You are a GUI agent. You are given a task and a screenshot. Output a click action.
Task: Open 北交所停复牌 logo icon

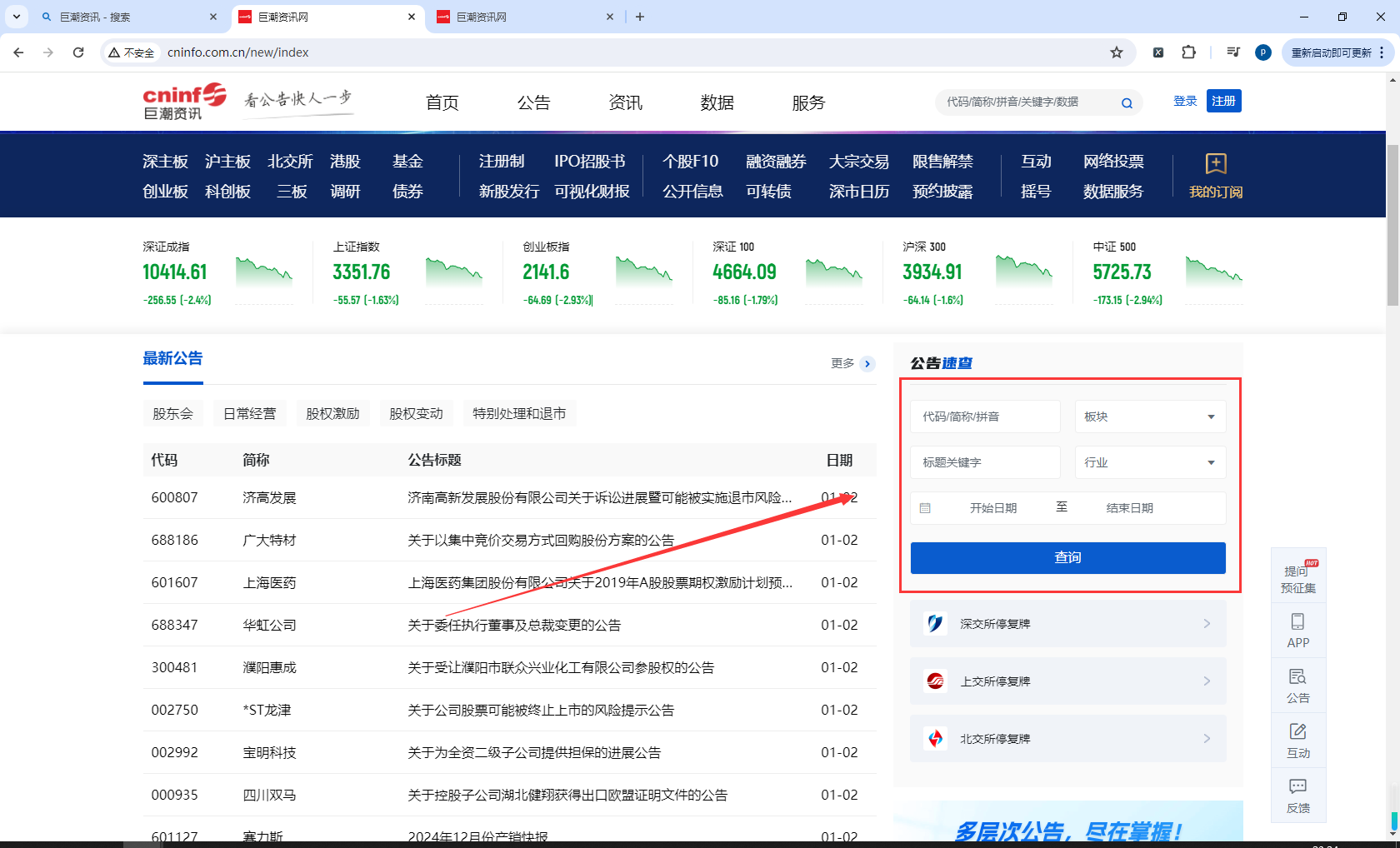936,739
